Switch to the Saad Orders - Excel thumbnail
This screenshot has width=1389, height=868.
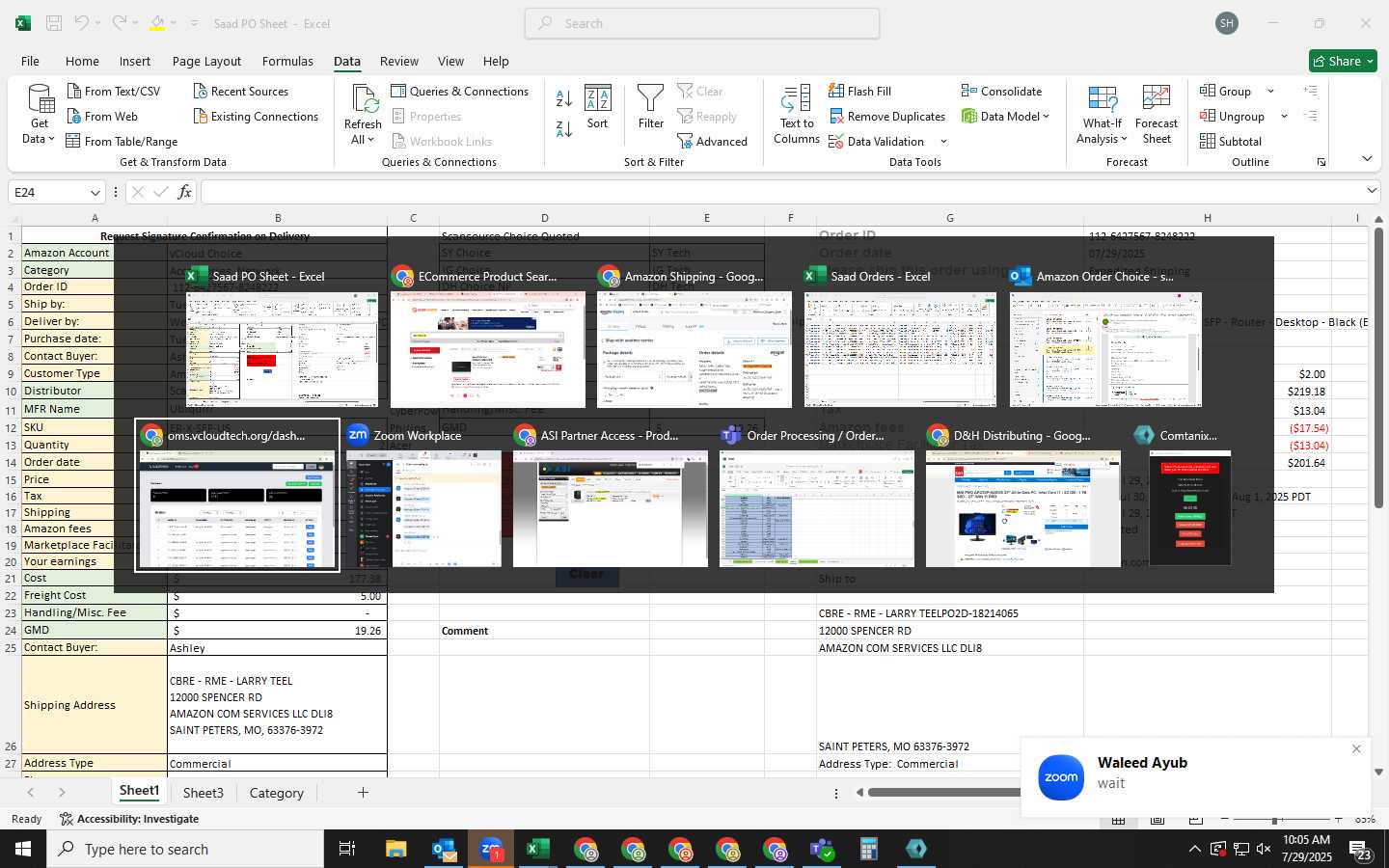900,337
